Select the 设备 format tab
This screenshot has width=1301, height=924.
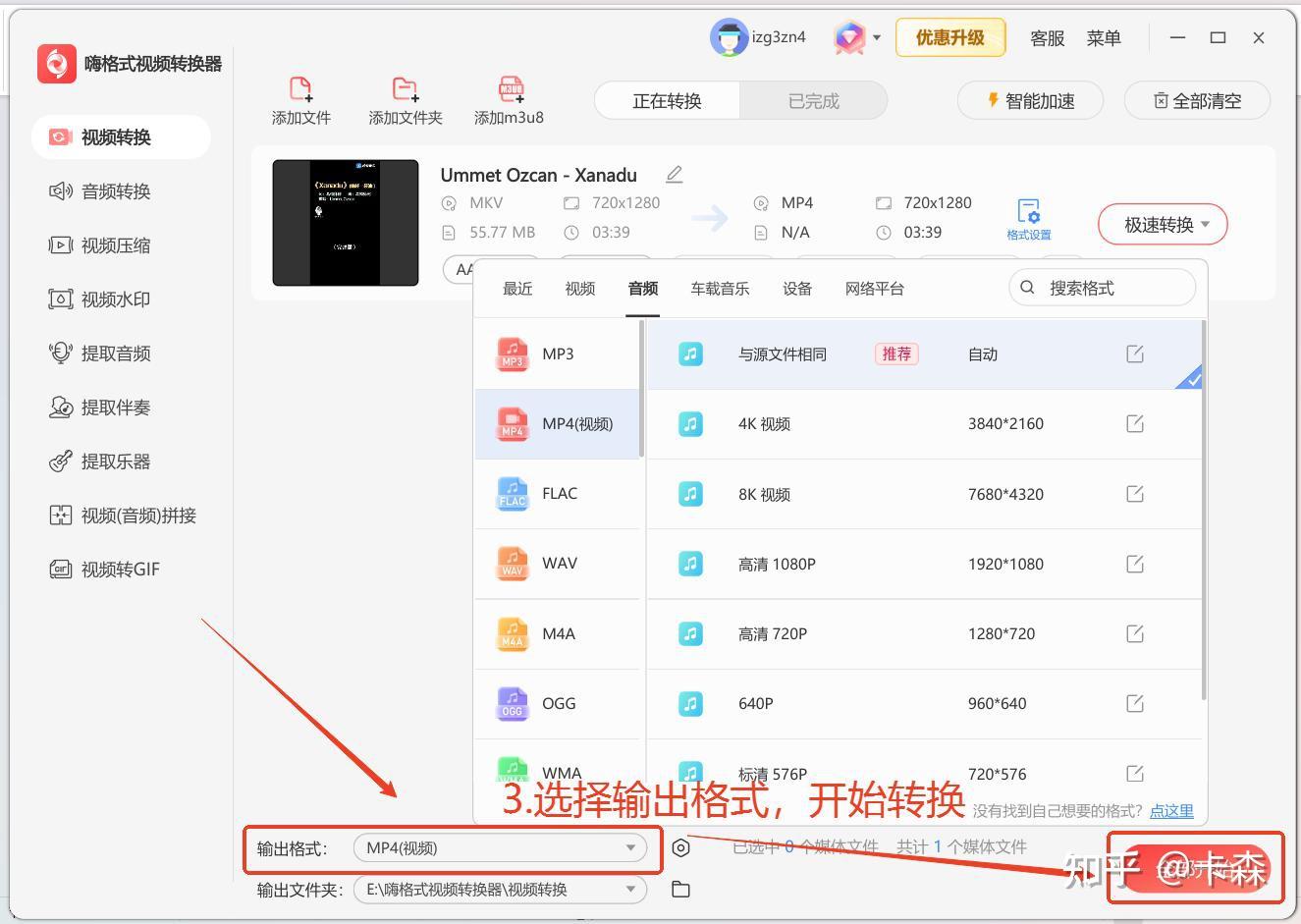pos(797,289)
